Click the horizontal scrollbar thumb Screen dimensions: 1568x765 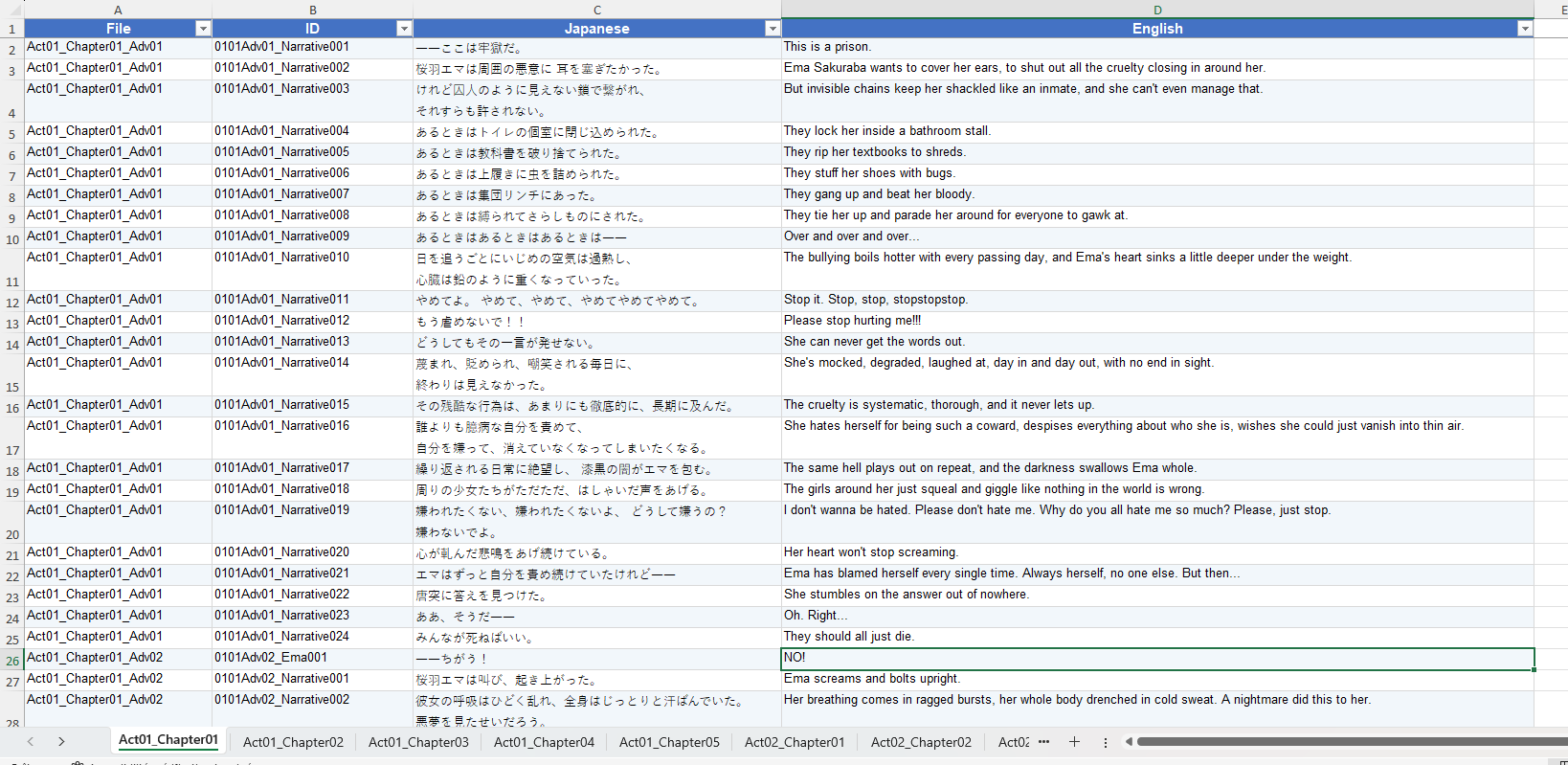pos(1352,741)
